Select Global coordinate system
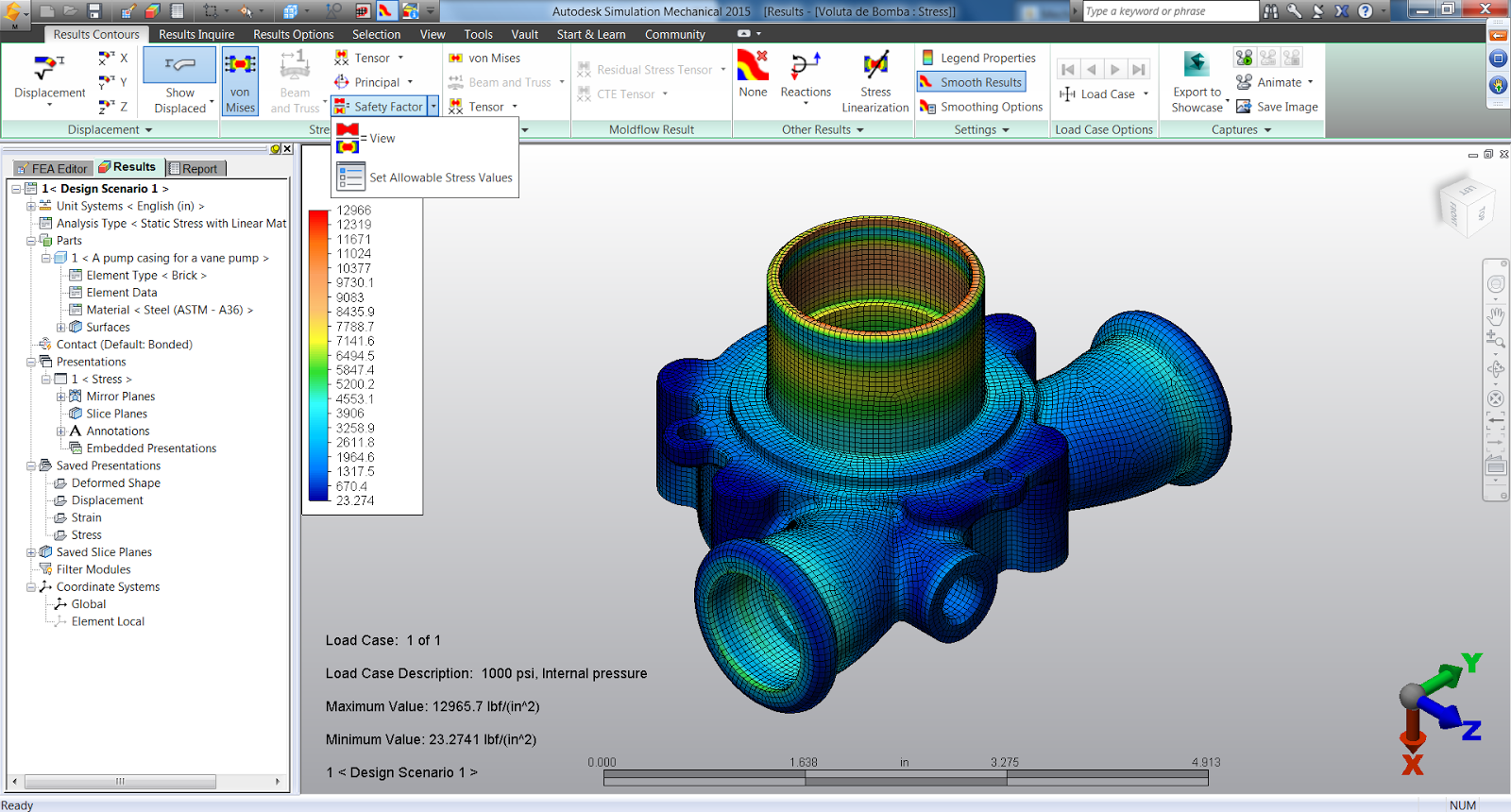1511x812 pixels. (89, 604)
